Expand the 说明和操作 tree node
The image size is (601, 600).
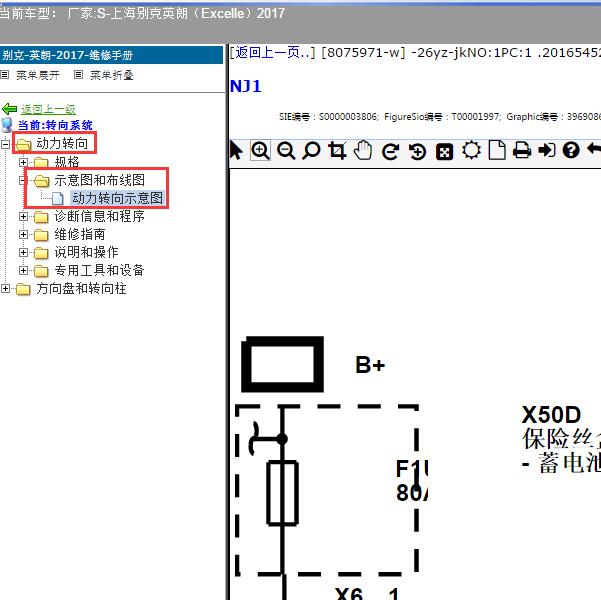tap(23, 252)
